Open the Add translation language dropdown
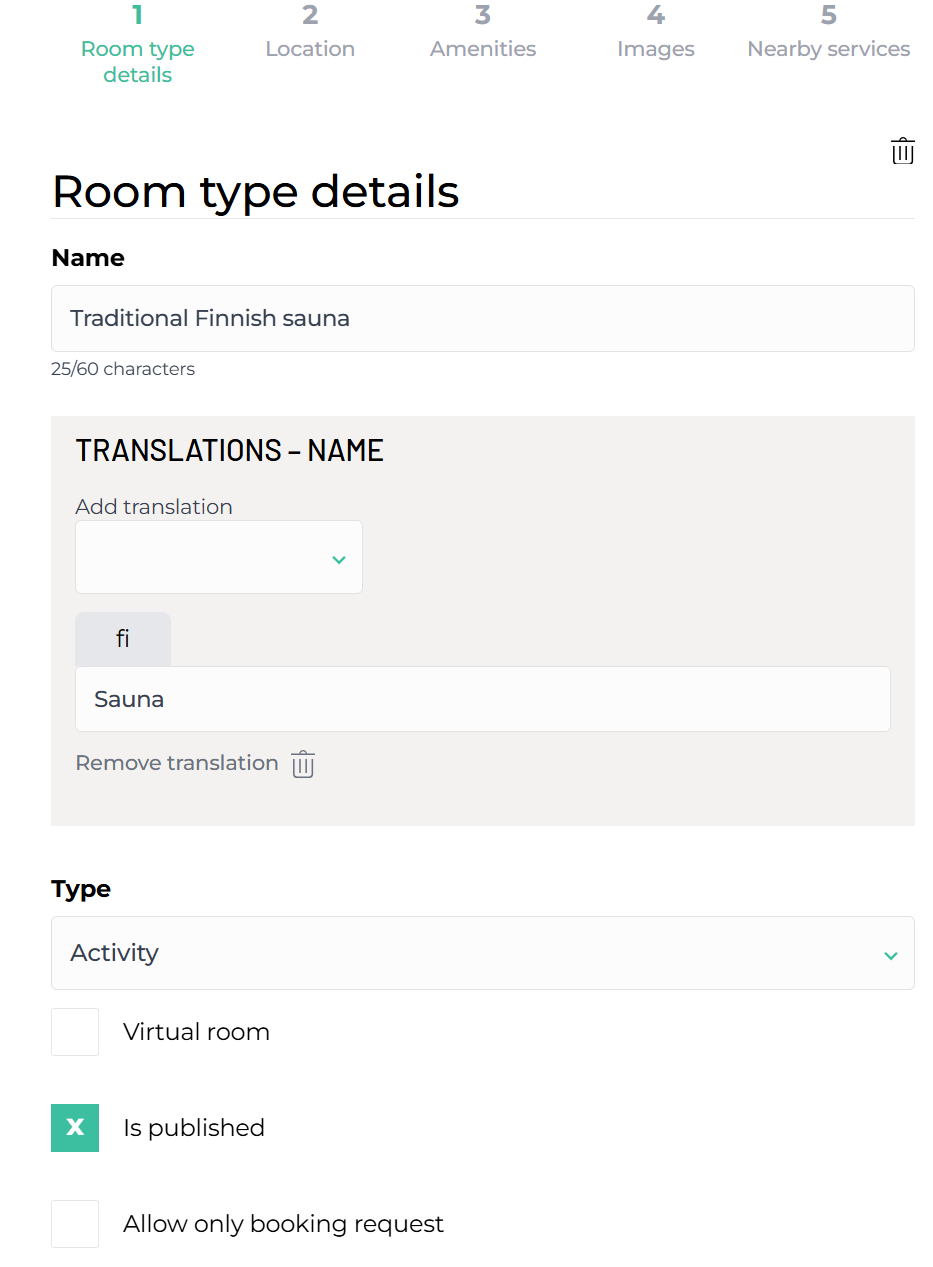 218,557
